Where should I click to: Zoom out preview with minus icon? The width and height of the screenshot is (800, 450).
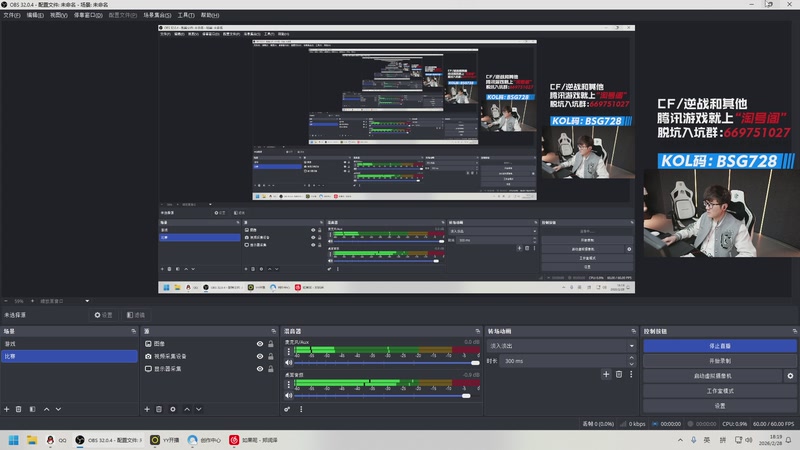[x=6, y=301]
